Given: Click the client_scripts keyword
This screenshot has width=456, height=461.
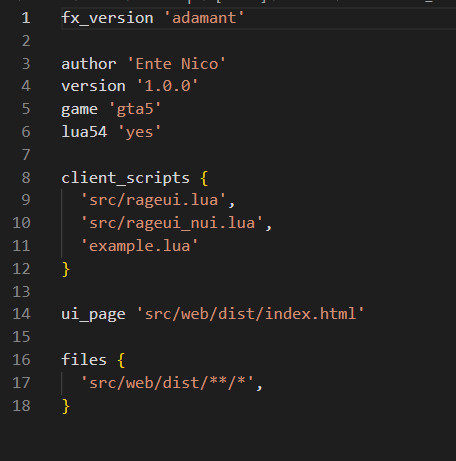Looking at the screenshot, I should click(x=125, y=178).
